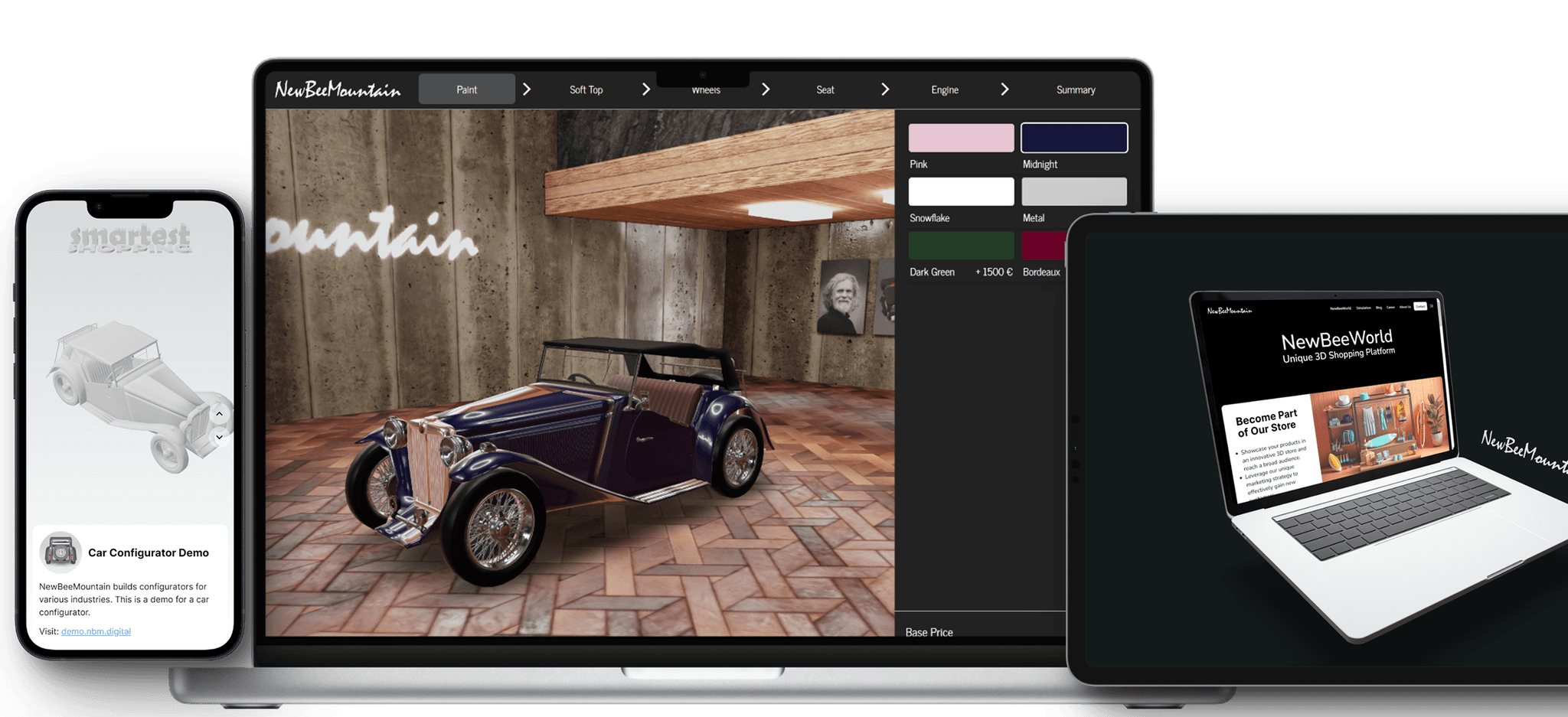The image size is (1568, 717).
Task: Choose the Pink paint swatch
Action: [x=961, y=138]
